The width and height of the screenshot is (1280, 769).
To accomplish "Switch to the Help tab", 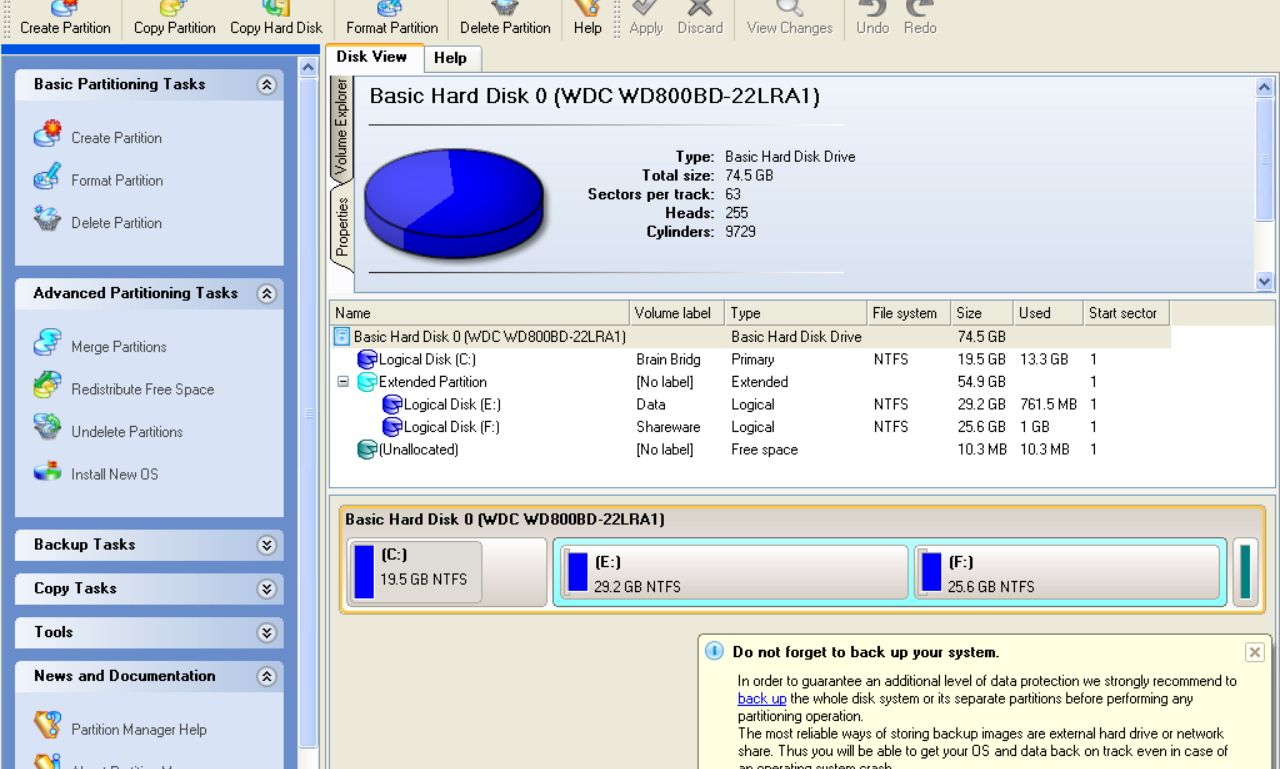I will [x=451, y=58].
